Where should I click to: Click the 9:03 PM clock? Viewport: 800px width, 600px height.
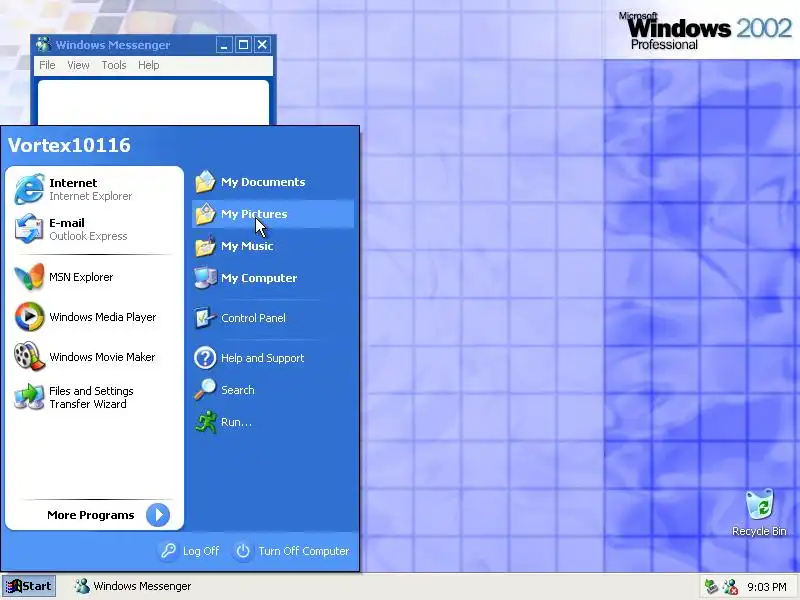tap(767, 587)
